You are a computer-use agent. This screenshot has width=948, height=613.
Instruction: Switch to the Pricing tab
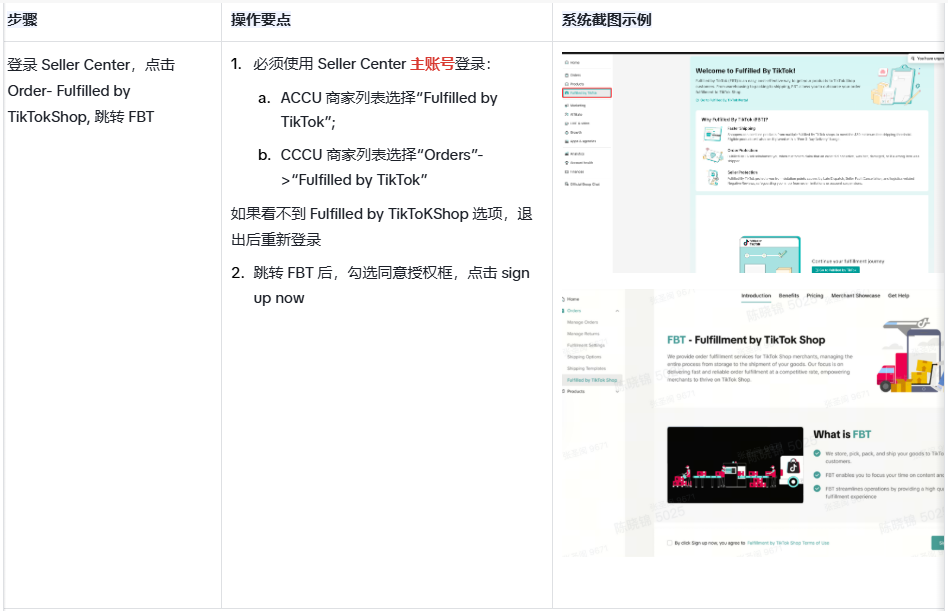pos(815,296)
